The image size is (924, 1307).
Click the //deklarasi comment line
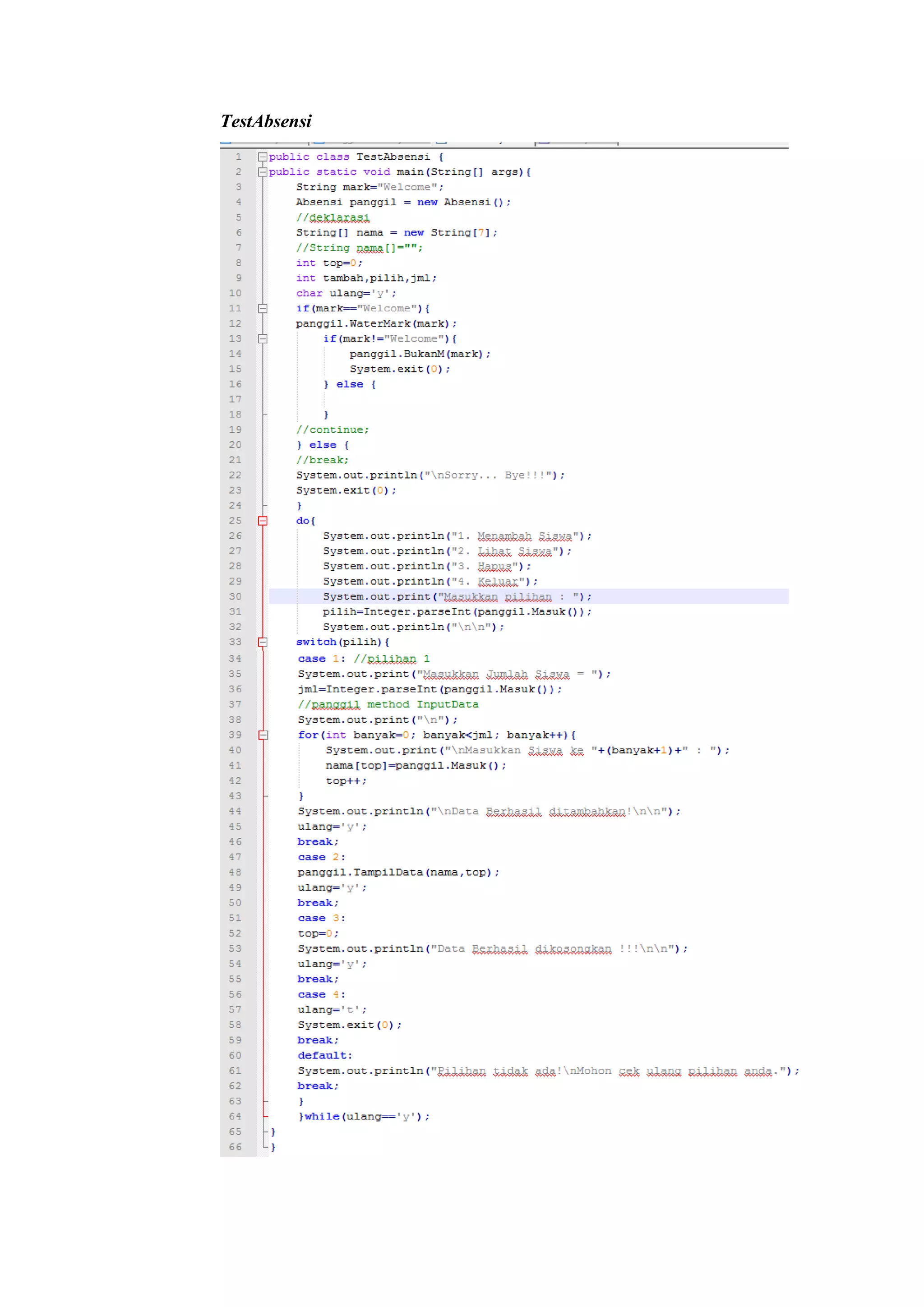[333, 217]
